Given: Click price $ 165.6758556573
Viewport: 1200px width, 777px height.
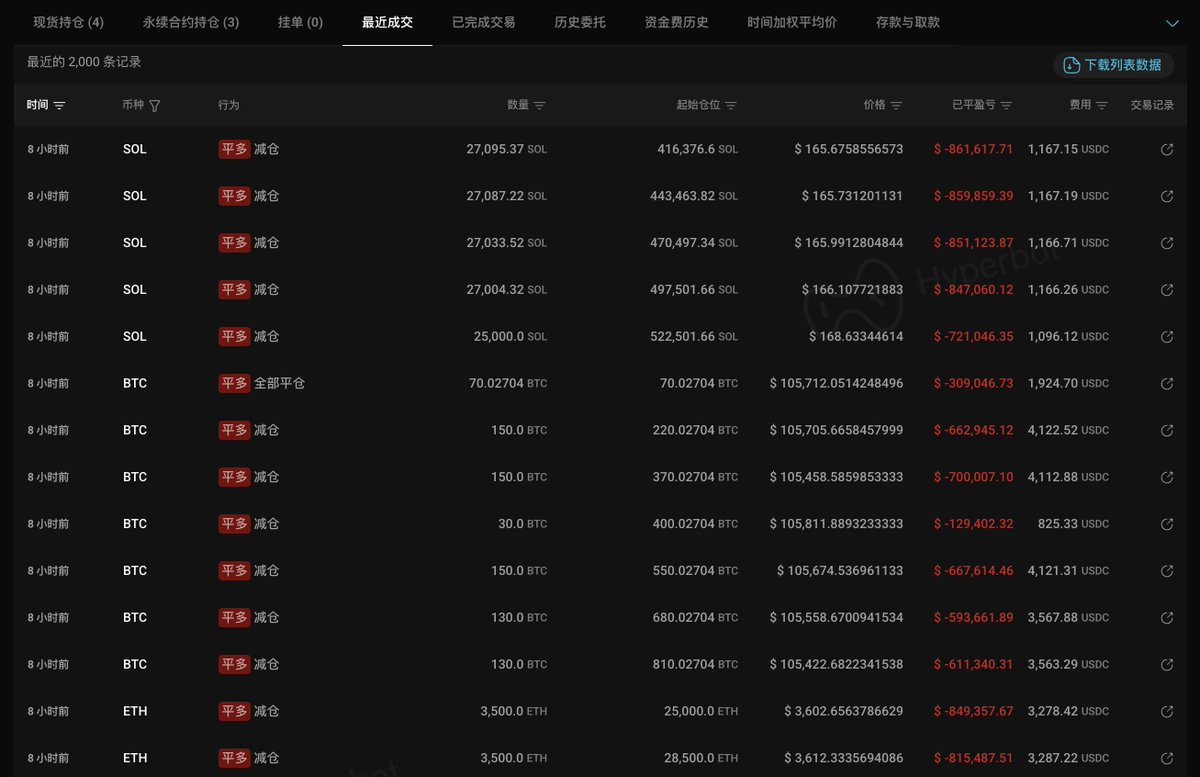Looking at the screenshot, I should (849, 149).
